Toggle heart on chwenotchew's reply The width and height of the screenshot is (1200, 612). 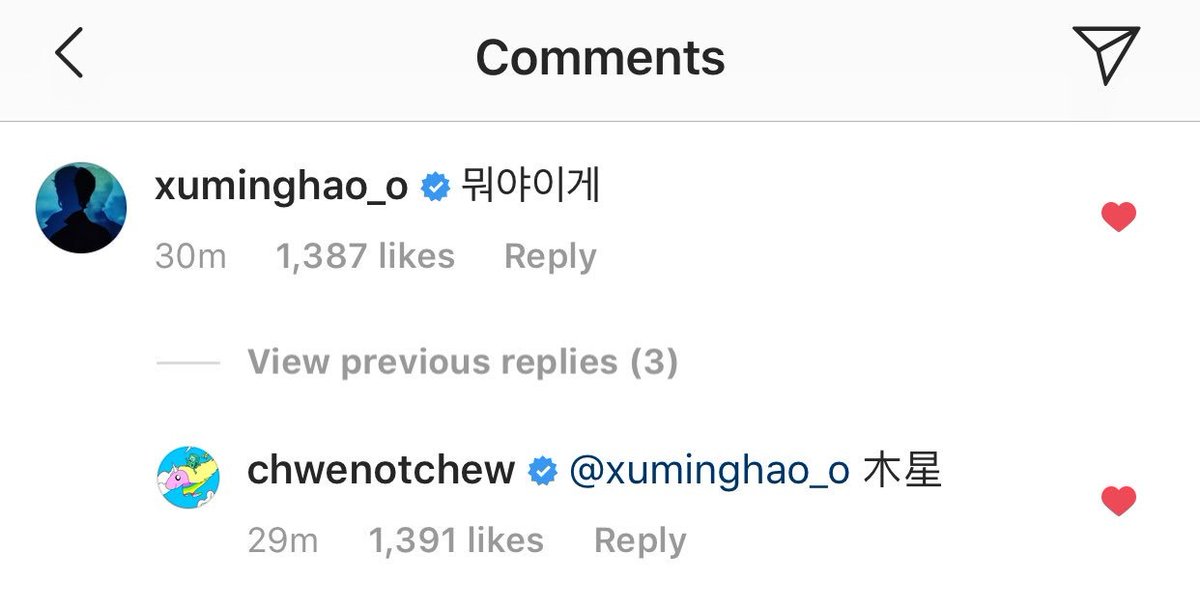click(1118, 500)
